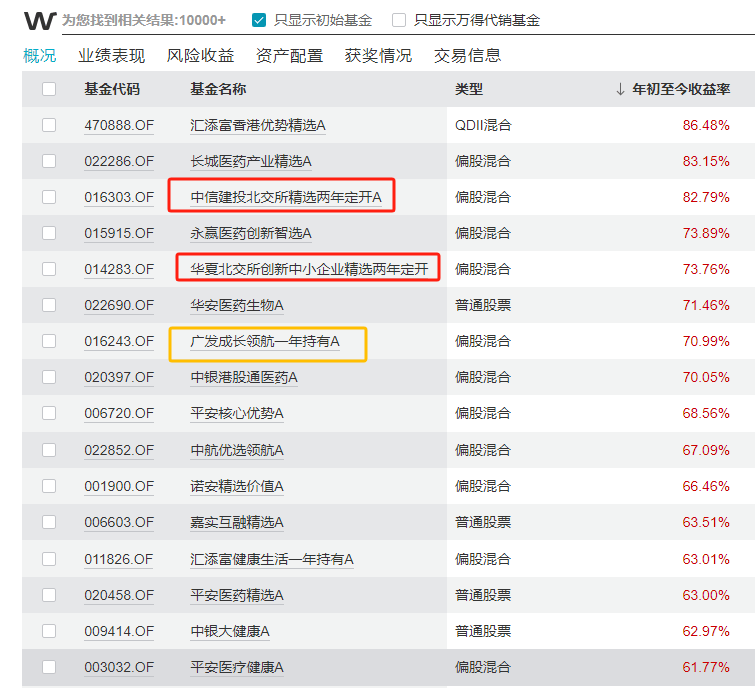Viewport: 755px width, 688px height.
Task: Toggle the select-all checkbox in table header
Action: pyautogui.click(x=49, y=89)
